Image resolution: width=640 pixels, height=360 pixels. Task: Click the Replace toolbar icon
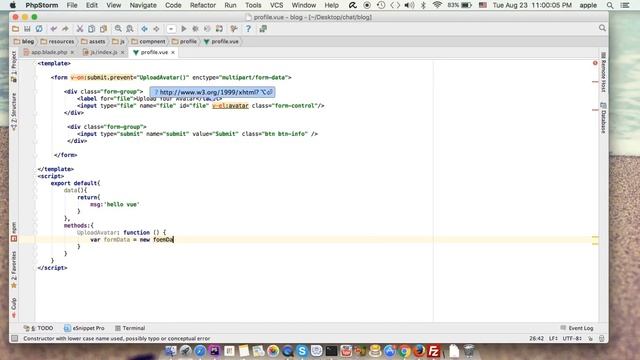pyautogui.click(x=130, y=29)
